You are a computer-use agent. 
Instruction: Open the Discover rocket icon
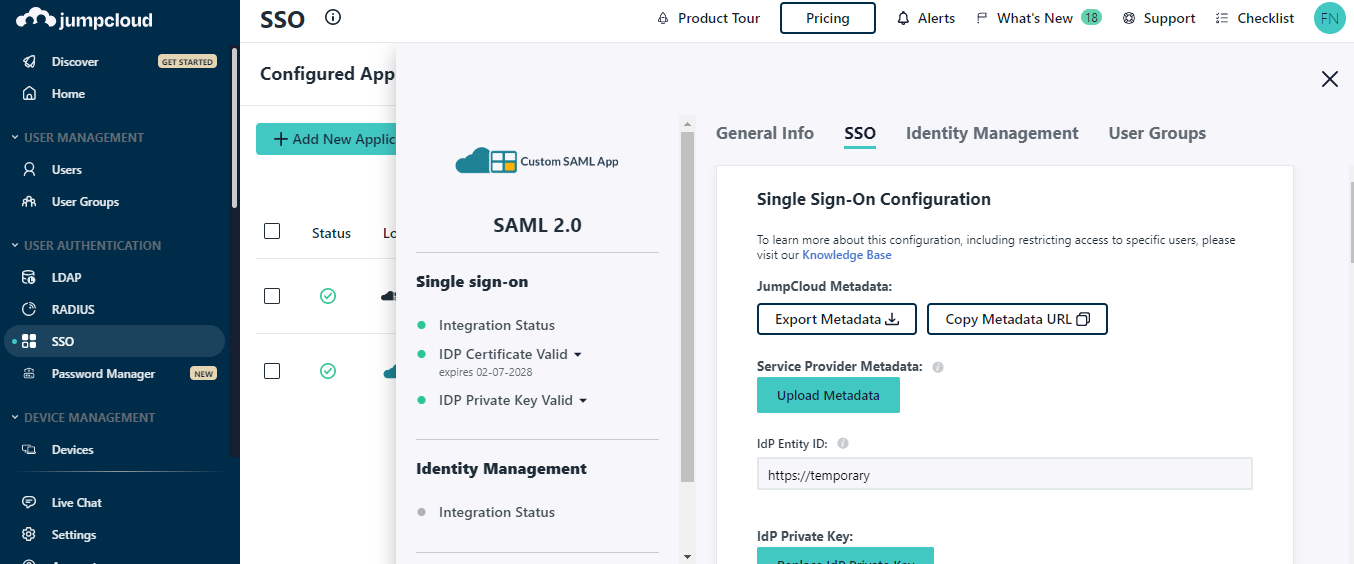tap(30, 62)
